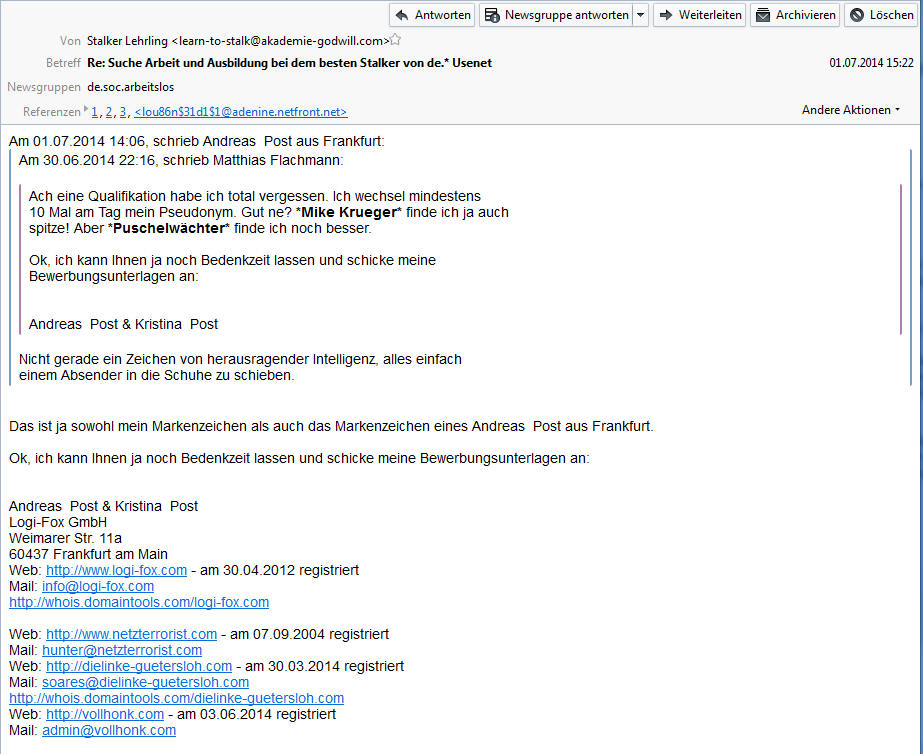Open link http://vollhonk.com
This screenshot has height=754, width=923.
[105, 715]
